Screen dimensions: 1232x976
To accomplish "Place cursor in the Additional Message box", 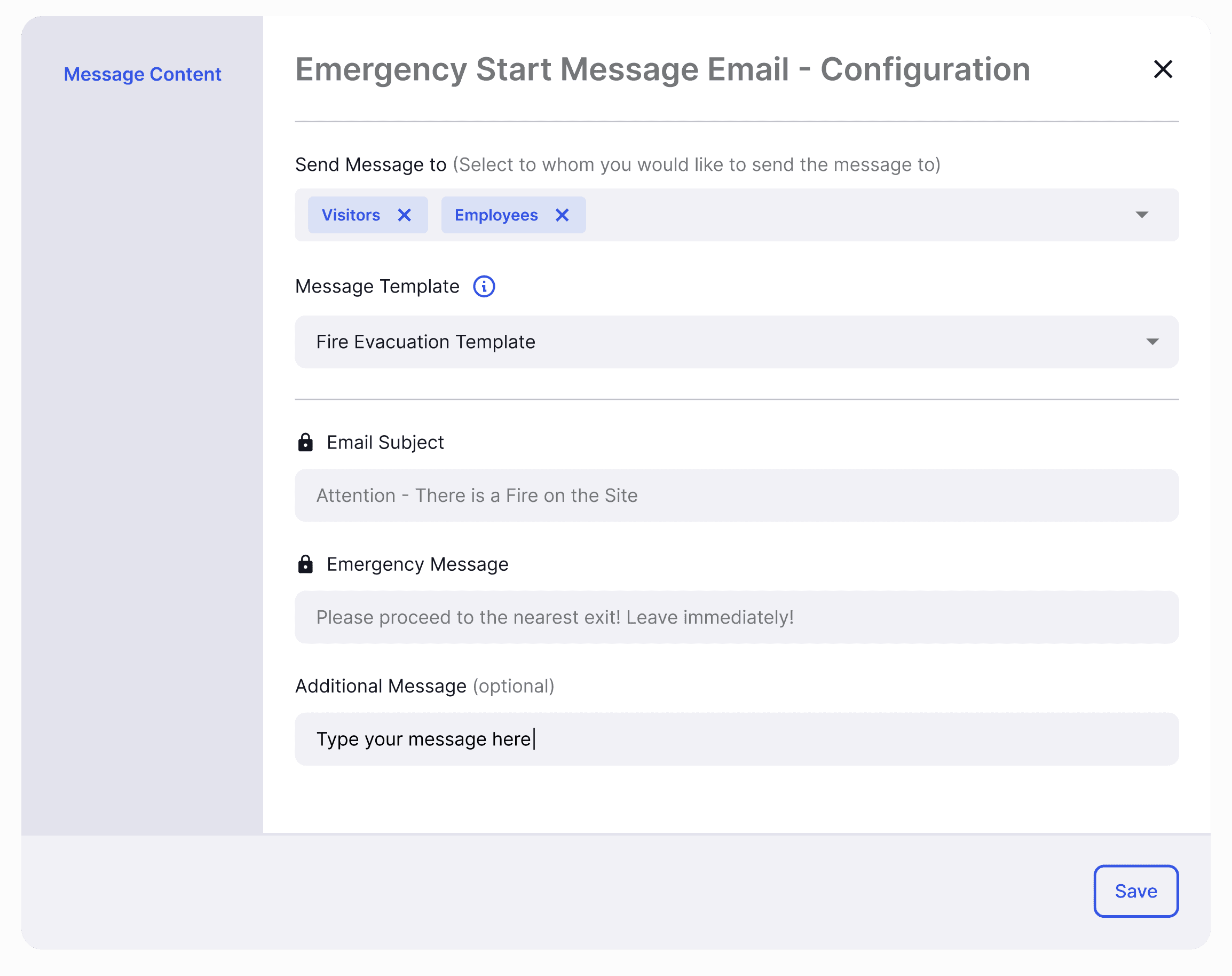I will [736, 738].
